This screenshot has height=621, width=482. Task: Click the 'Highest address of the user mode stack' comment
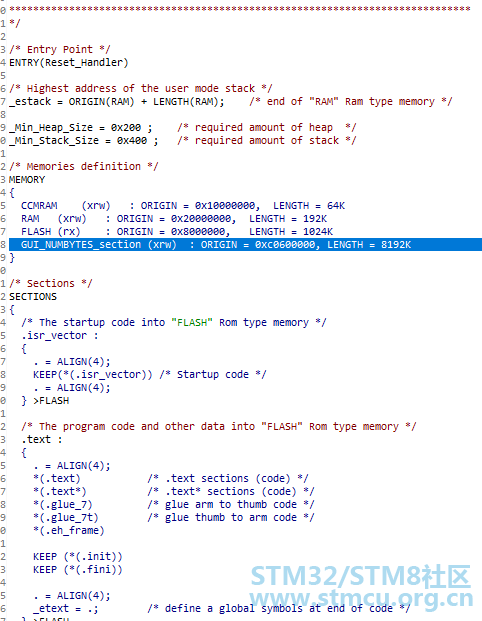pos(141,88)
